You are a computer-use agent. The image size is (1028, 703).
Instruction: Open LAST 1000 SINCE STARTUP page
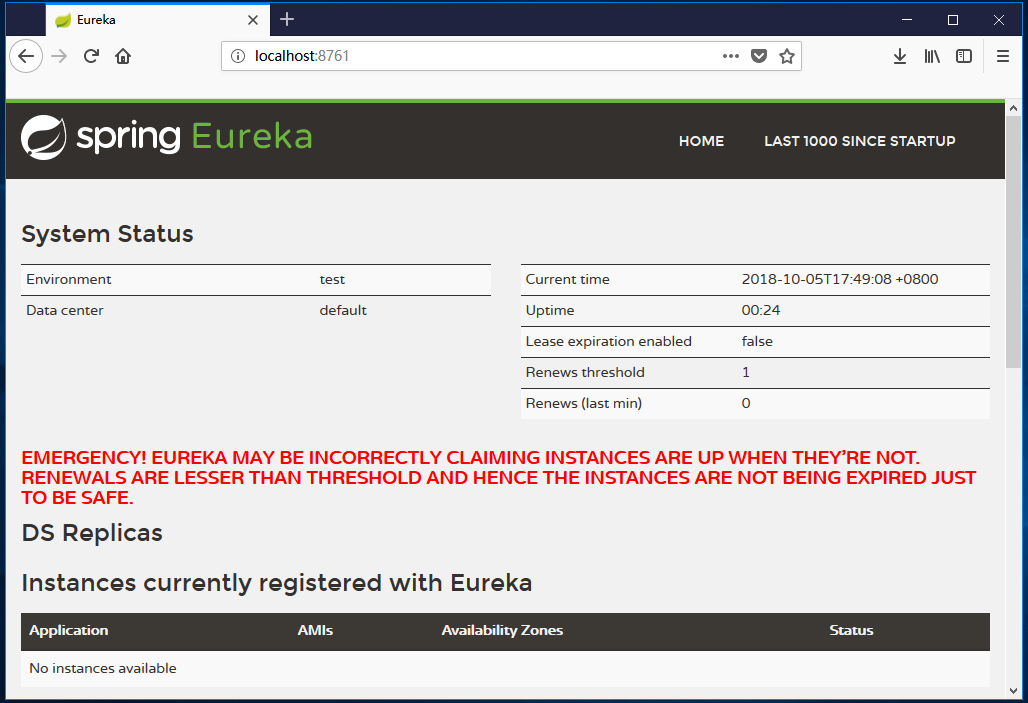[860, 141]
